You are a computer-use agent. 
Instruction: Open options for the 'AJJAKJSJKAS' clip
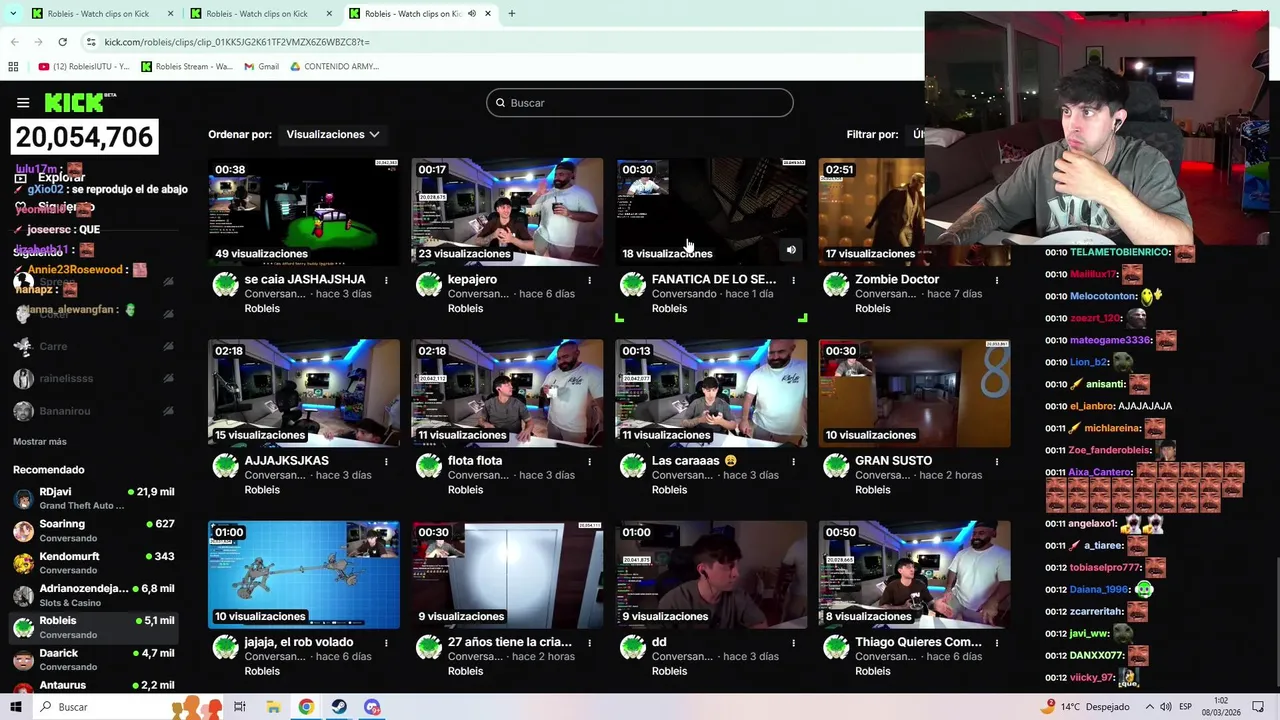(x=386, y=461)
